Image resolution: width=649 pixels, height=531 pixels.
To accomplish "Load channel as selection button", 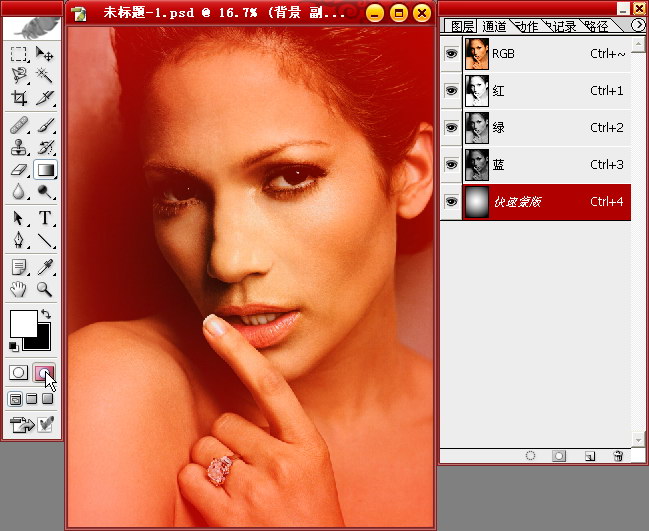I will coord(530,456).
